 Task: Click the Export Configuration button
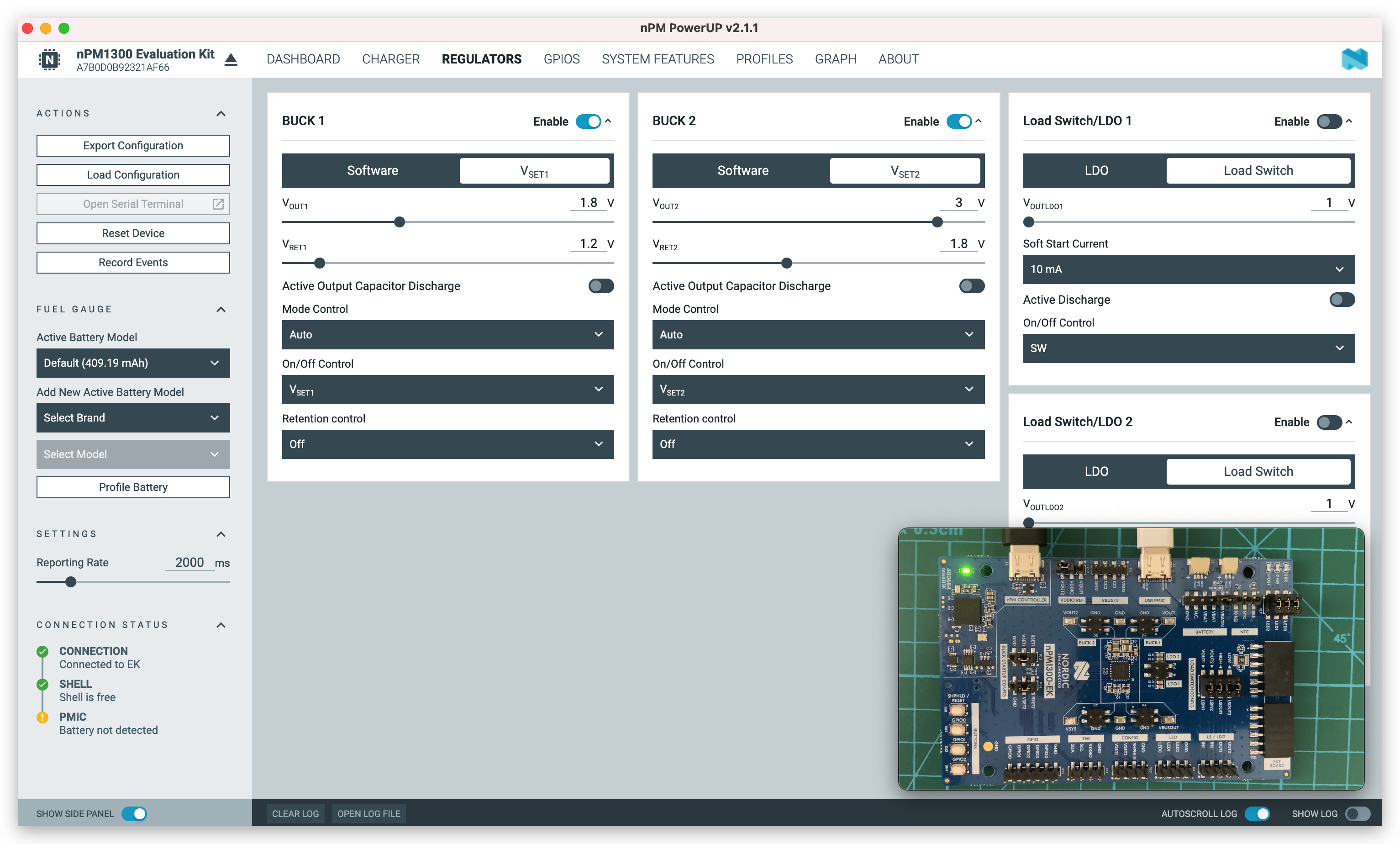click(x=133, y=146)
